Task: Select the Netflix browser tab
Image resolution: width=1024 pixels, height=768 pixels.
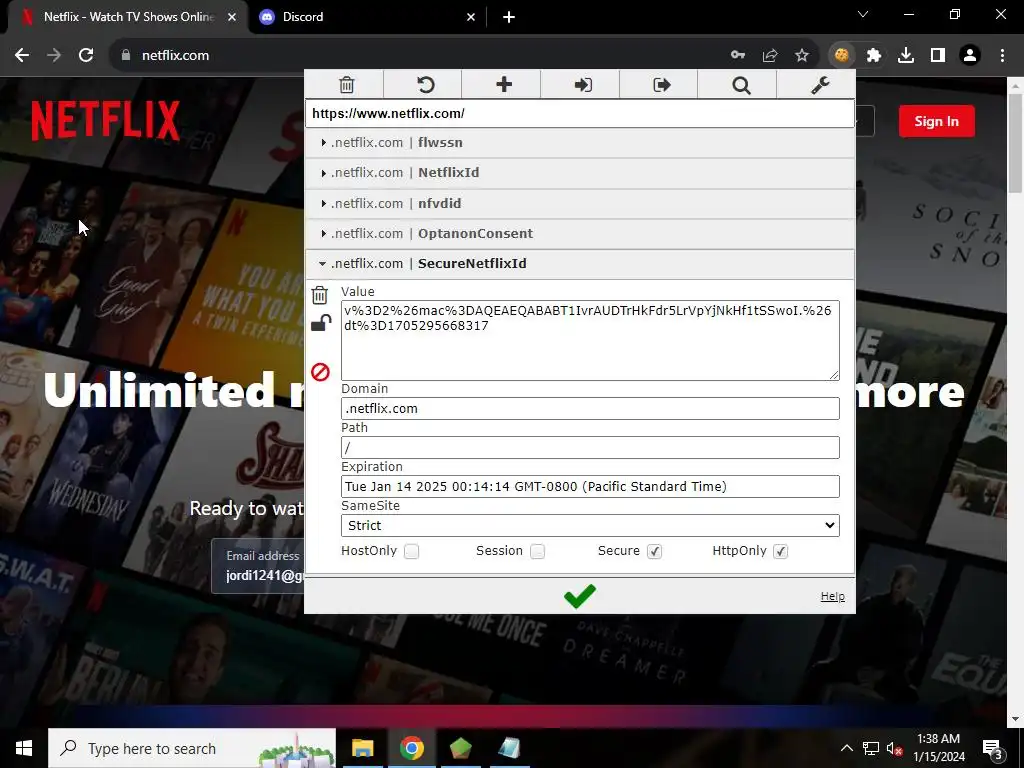Action: click(x=127, y=17)
